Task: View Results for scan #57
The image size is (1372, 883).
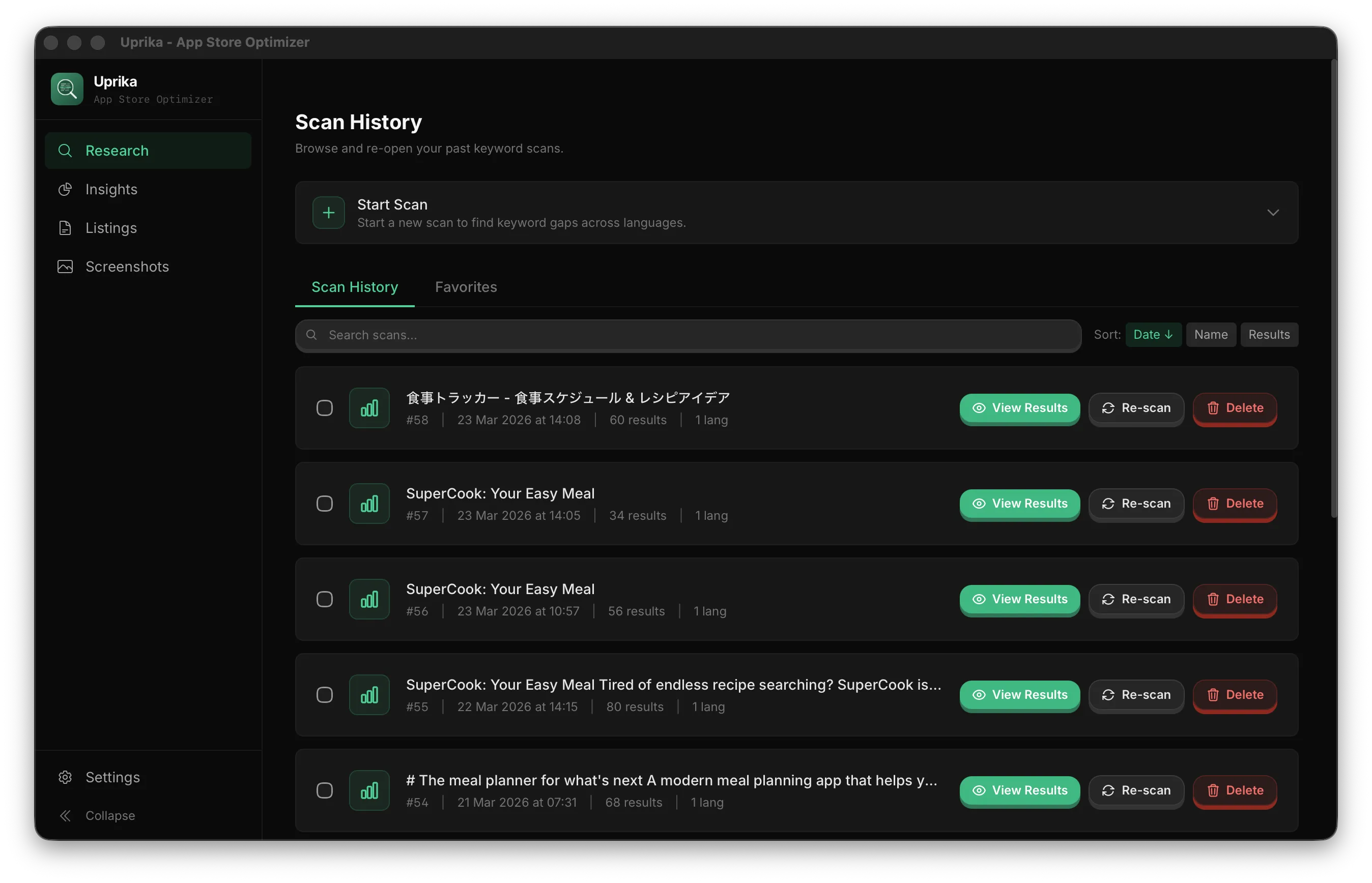Action: pyautogui.click(x=1019, y=504)
